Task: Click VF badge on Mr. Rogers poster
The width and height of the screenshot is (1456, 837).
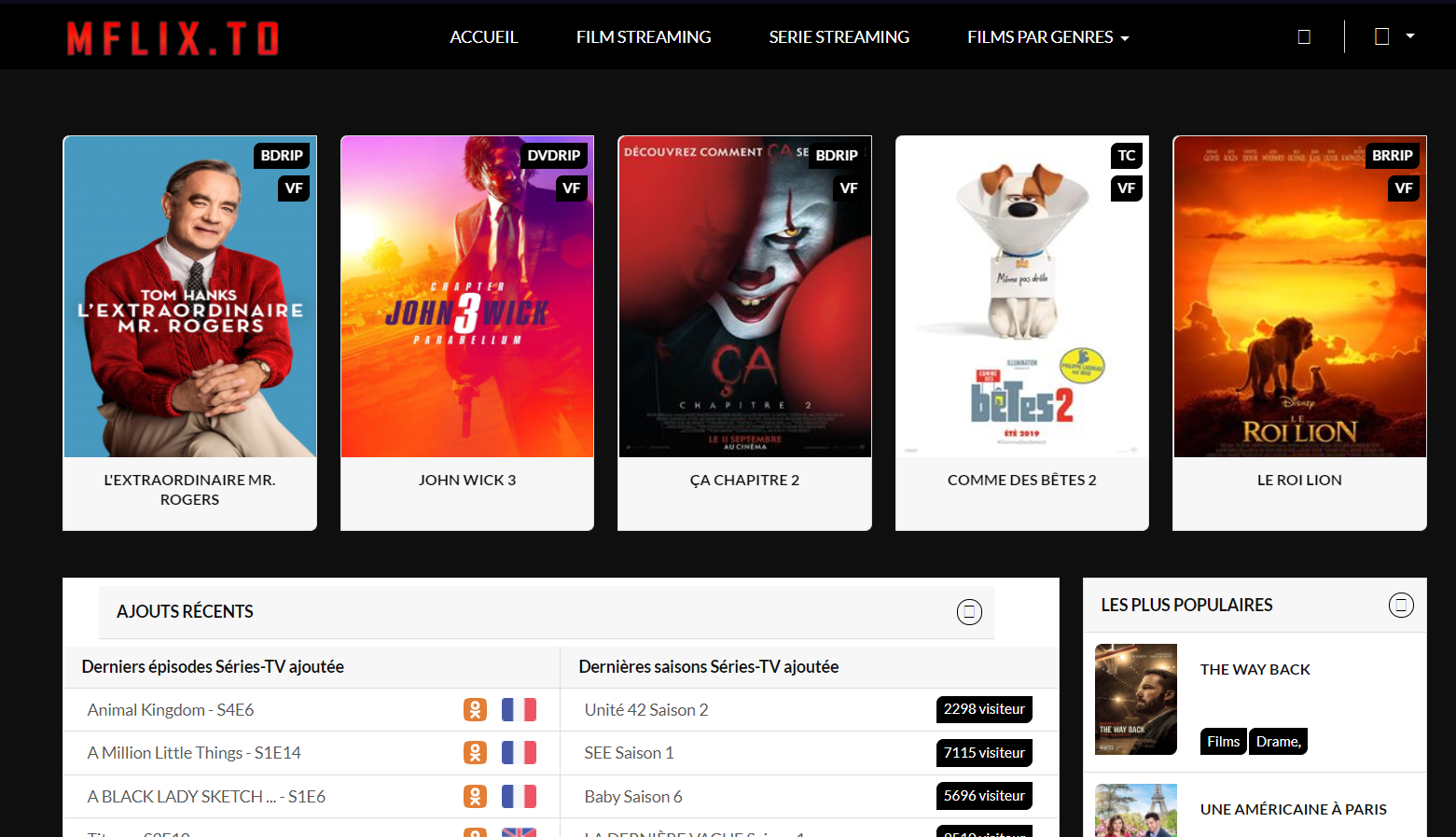Action: [x=294, y=188]
